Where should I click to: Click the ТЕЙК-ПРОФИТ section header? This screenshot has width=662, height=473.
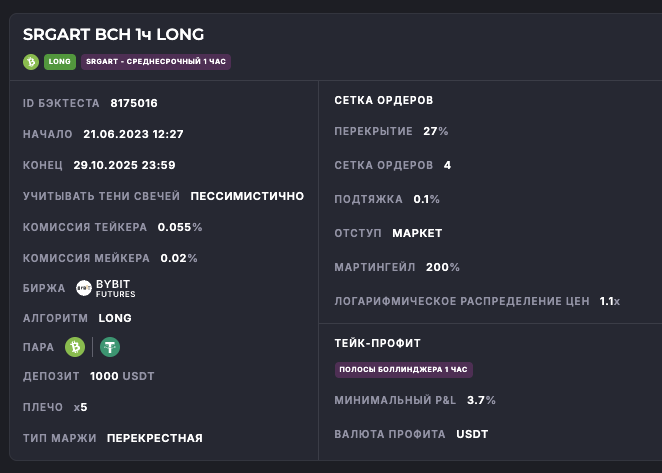(x=377, y=343)
